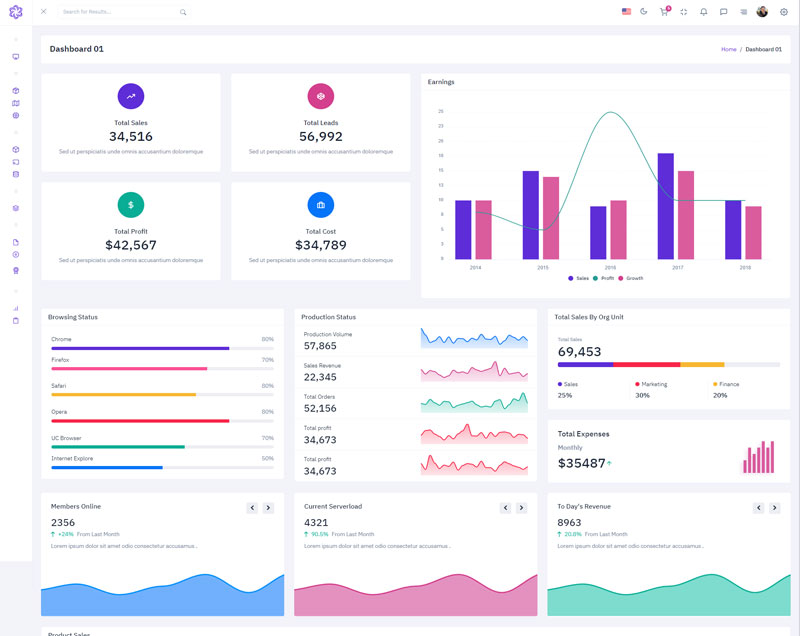800x636 pixels.
Task: Click the bar chart icon in sidebar
Action: tap(16, 308)
